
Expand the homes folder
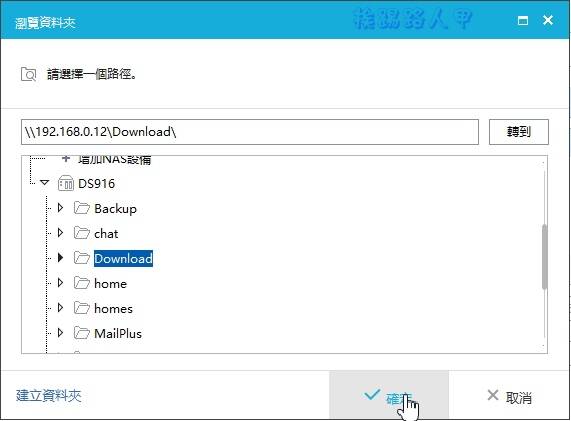point(60,308)
